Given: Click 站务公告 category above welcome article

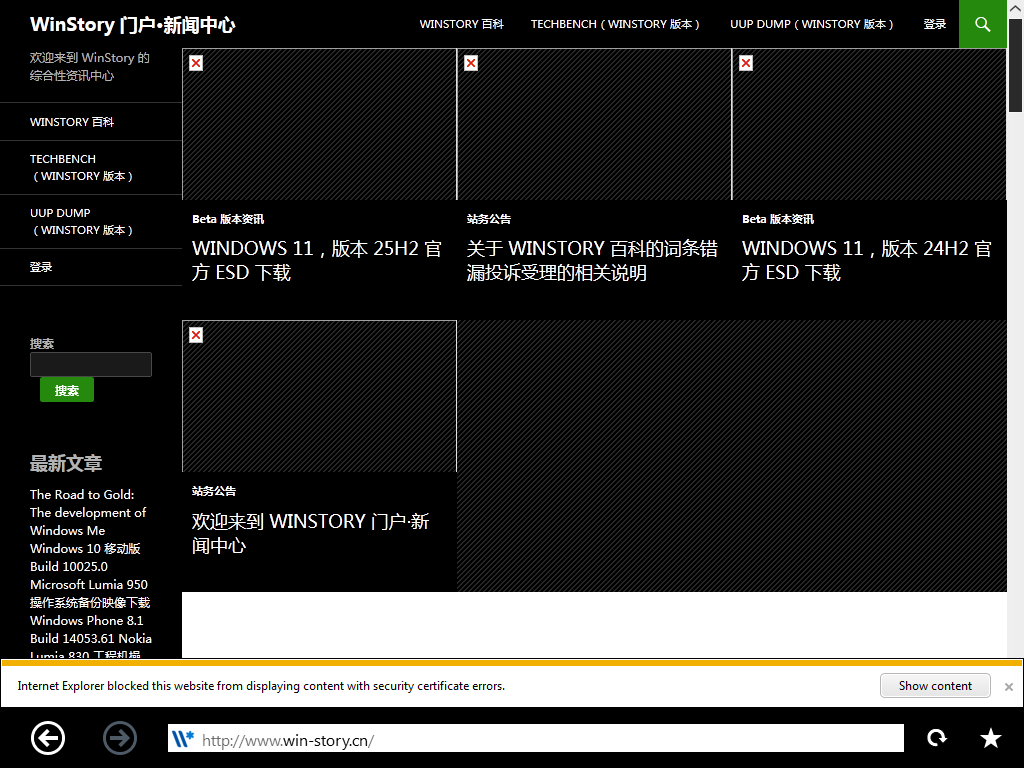Looking at the screenshot, I should 214,491.
